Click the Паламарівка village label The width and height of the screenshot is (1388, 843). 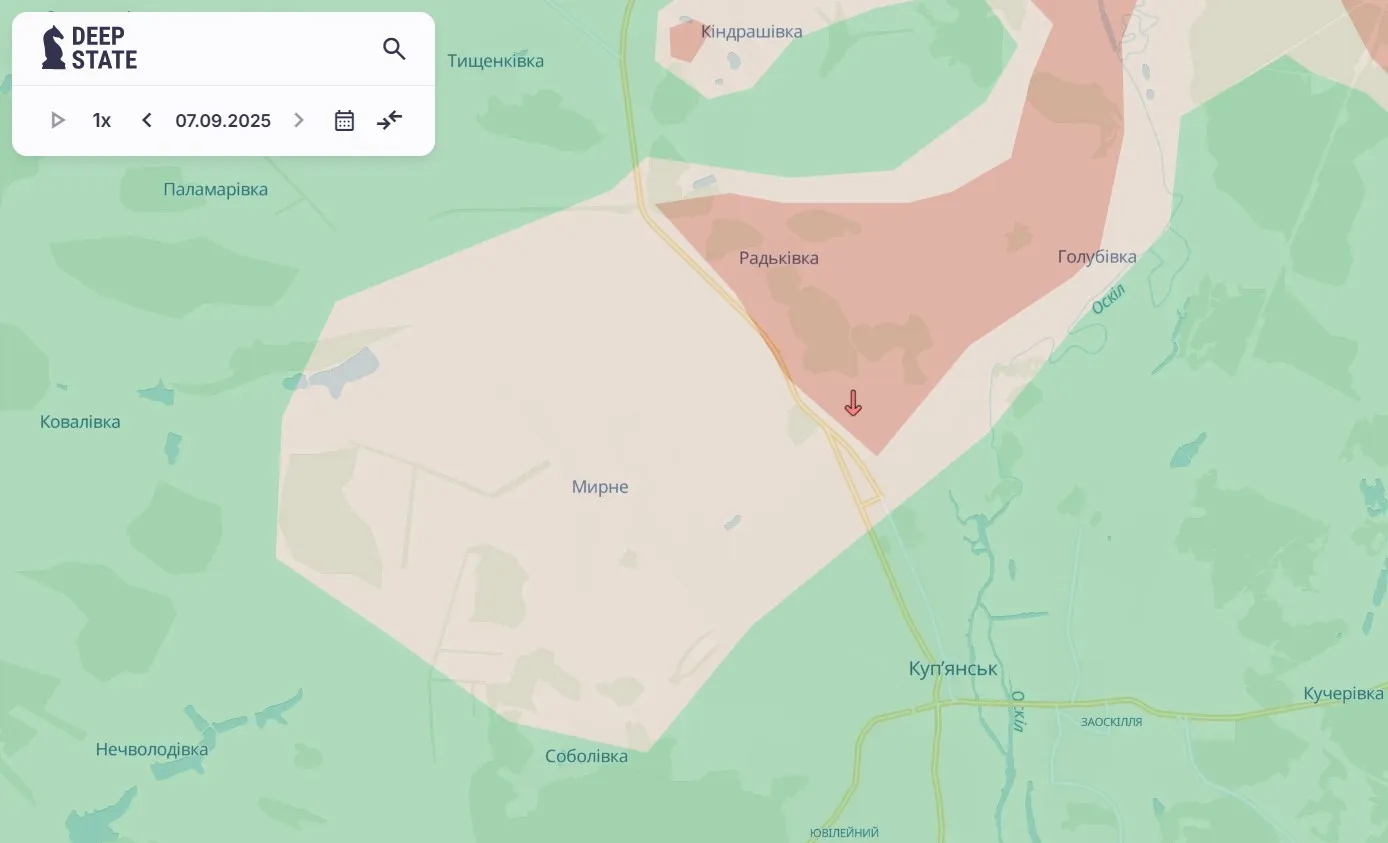216,189
